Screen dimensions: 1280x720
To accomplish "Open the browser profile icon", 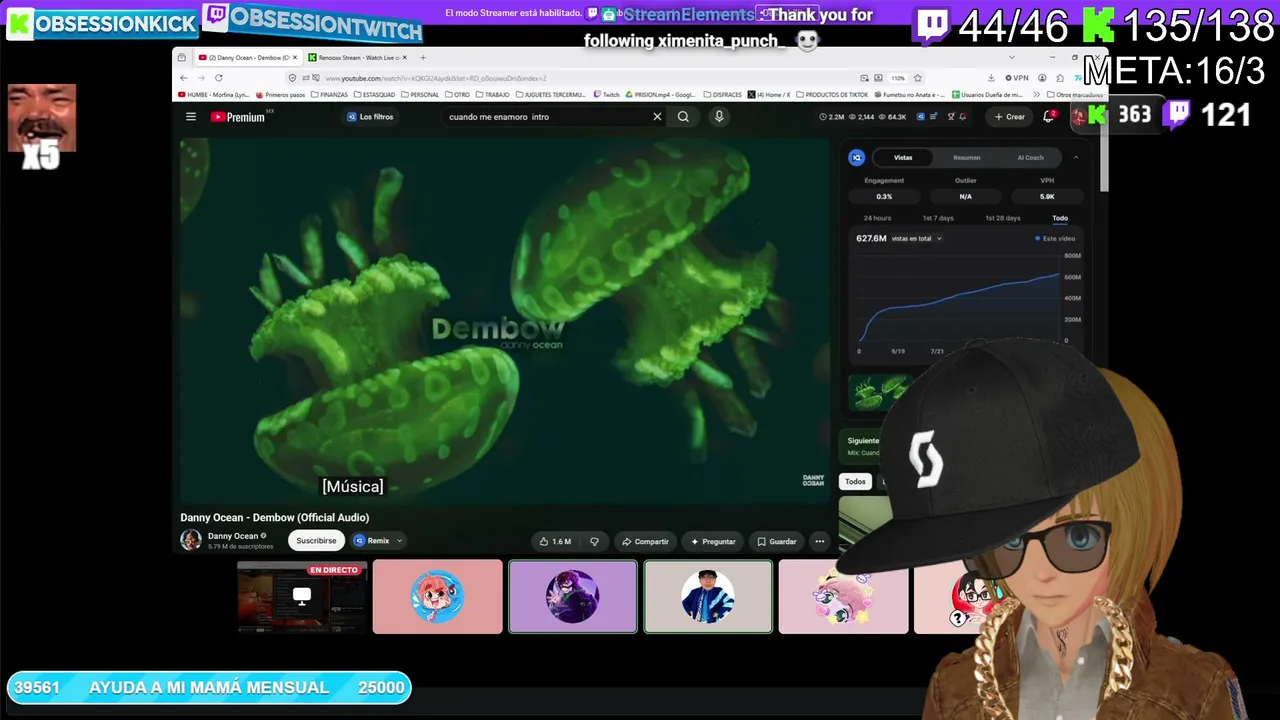I will (1042, 78).
